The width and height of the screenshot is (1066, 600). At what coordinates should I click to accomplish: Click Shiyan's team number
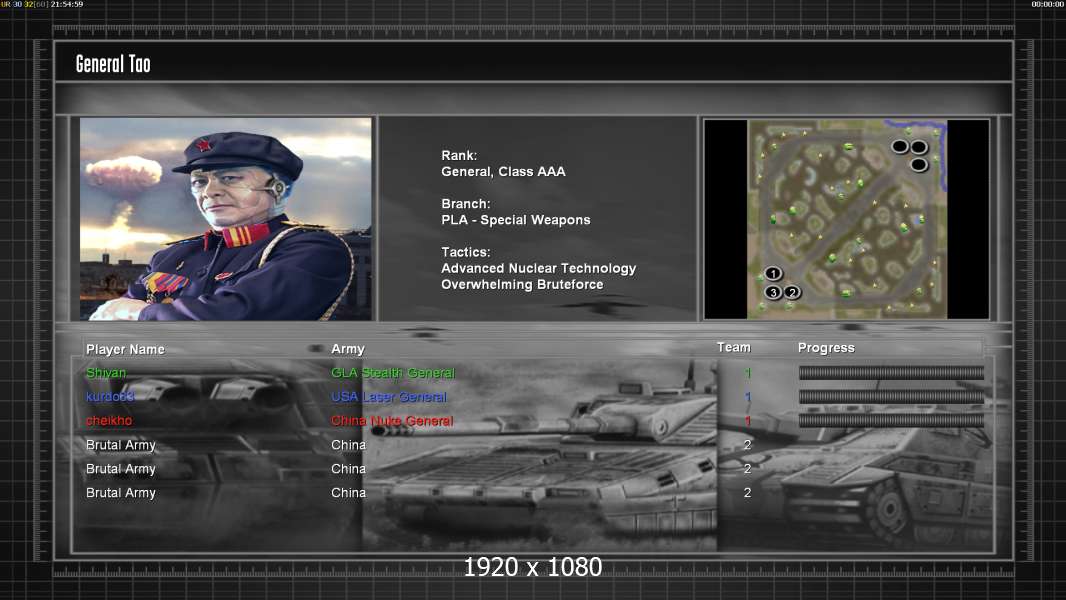click(x=748, y=372)
